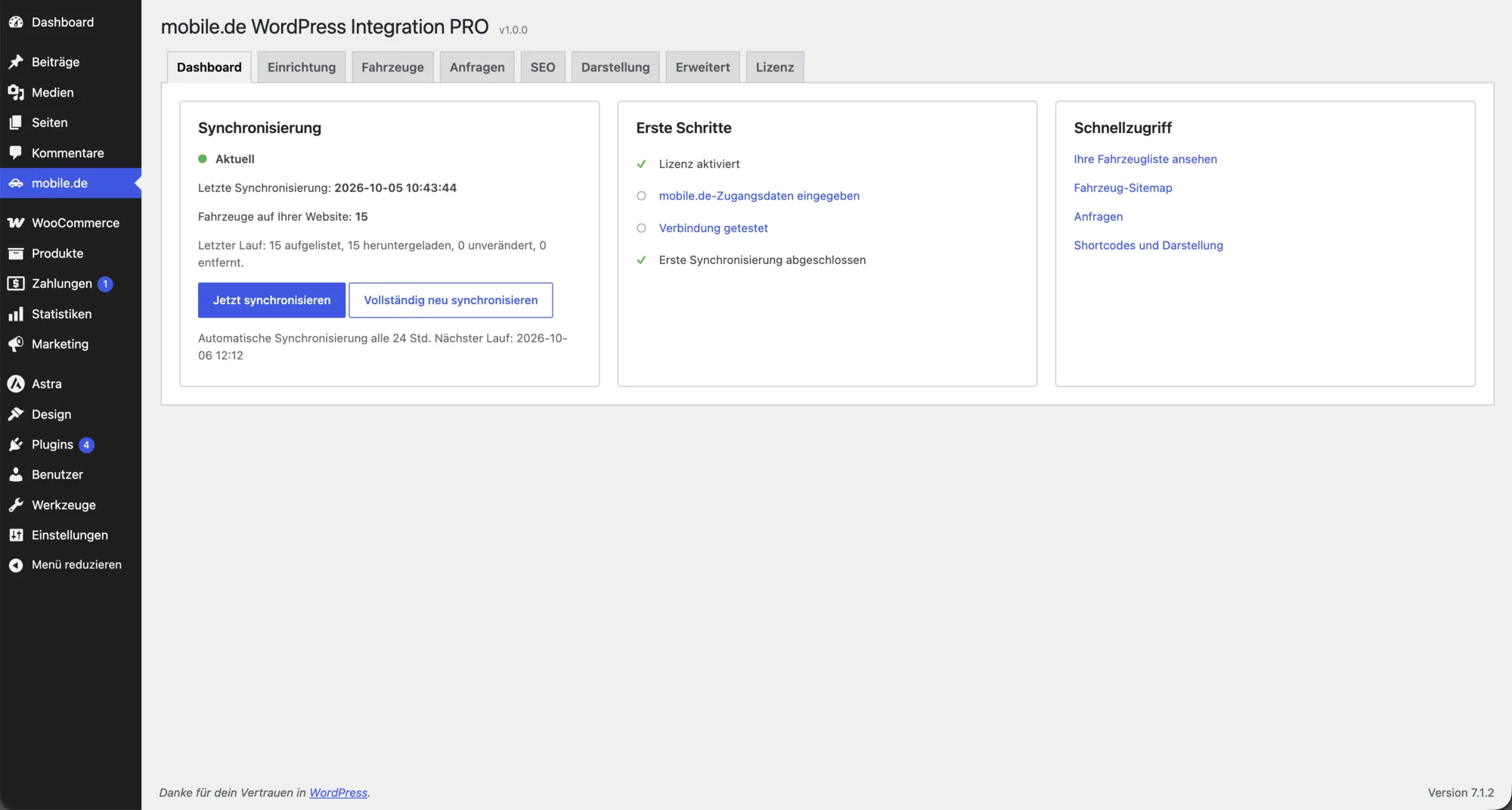Click the Benutzer person icon
1512x810 pixels.
[x=16, y=475]
